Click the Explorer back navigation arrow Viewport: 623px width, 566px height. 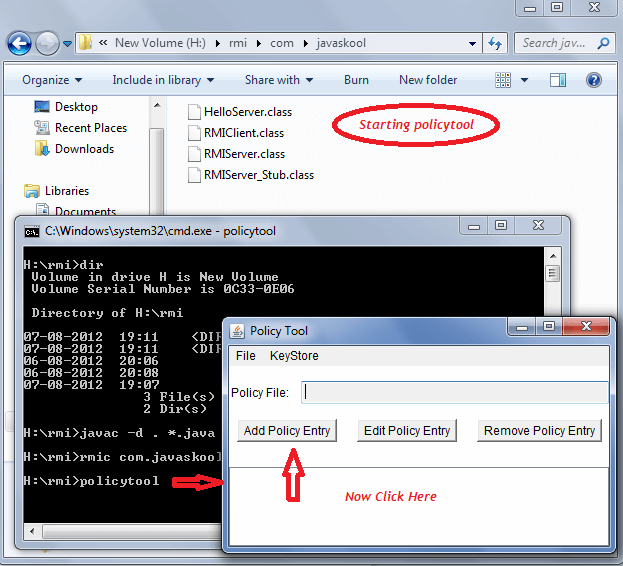(x=19, y=43)
